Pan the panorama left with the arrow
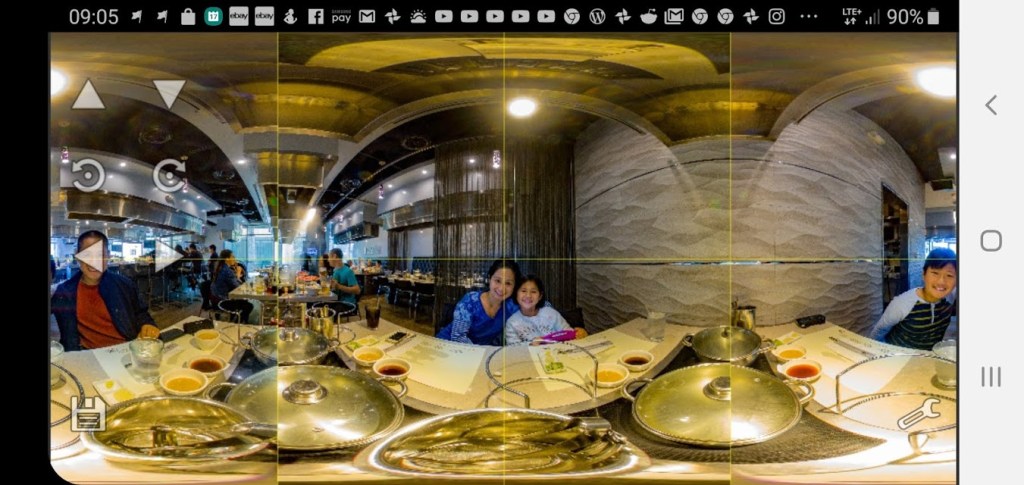1024x485 pixels. (x=89, y=255)
